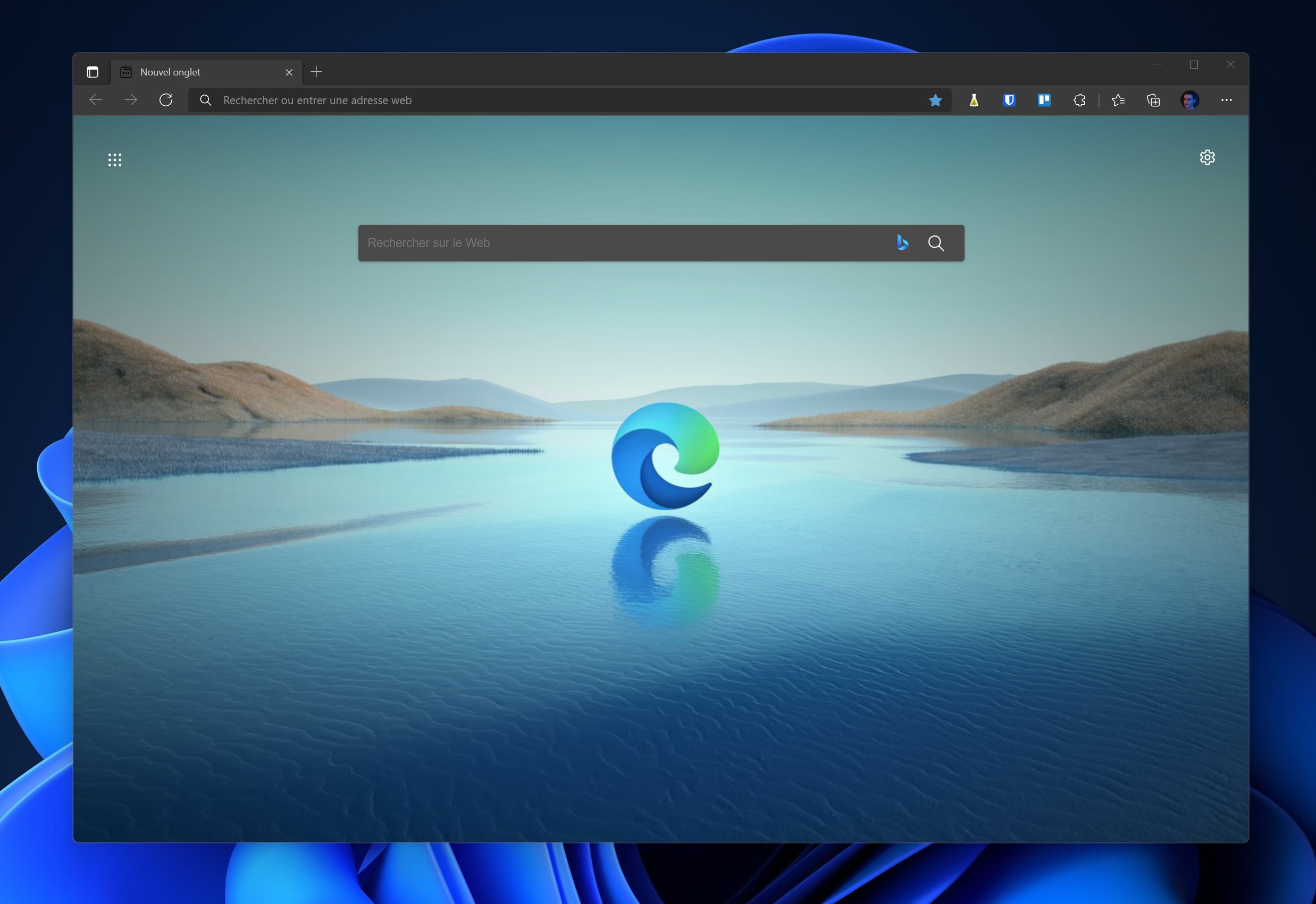Open the vertical tabs panel icon
The image size is (1316, 904).
(93, 72)
